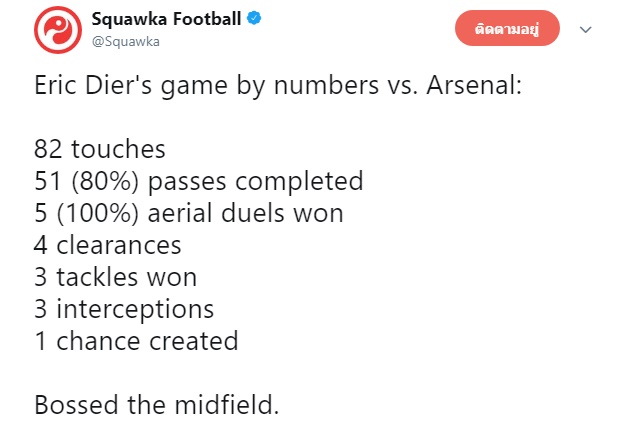The image size is (621, 422).
Task: Click the '4 clearances' line
Action: pyautogui.click(x=108, y=245)
